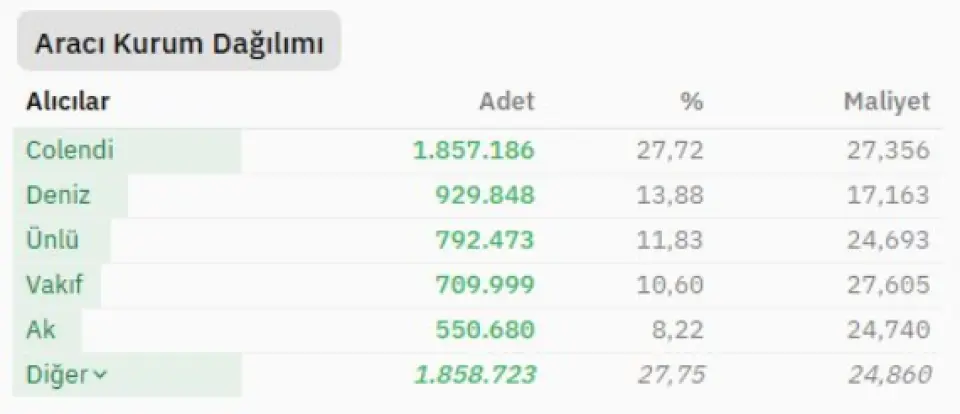Image resolution: width=960 pixels, height=414 pixels.
Task: Select the Vakıf broker row
Action: (x=55, y=286)
